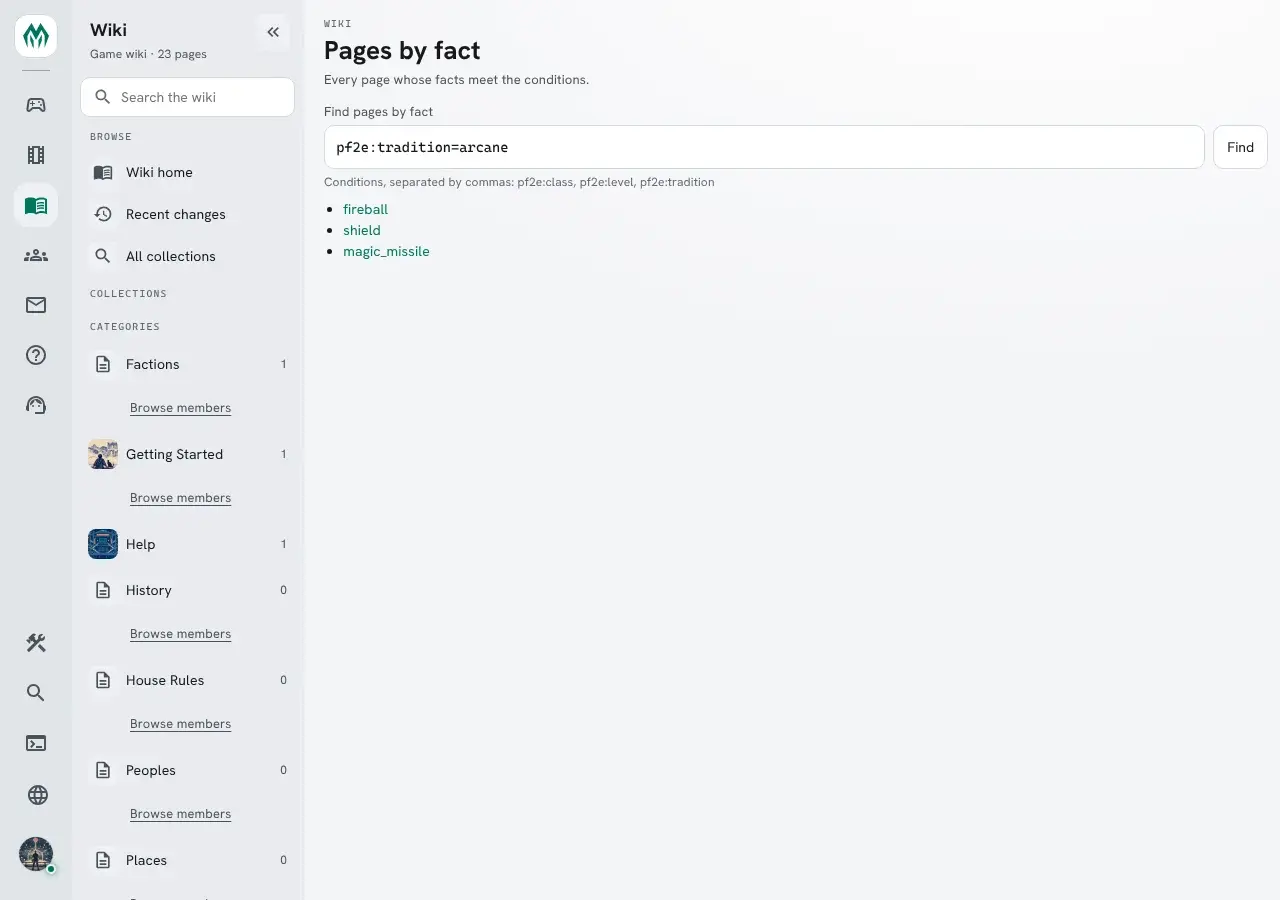Image resolution: width=1280 pixels, height=900 pixels.
Task: Open All collections
Action: (x=188, y=256)
